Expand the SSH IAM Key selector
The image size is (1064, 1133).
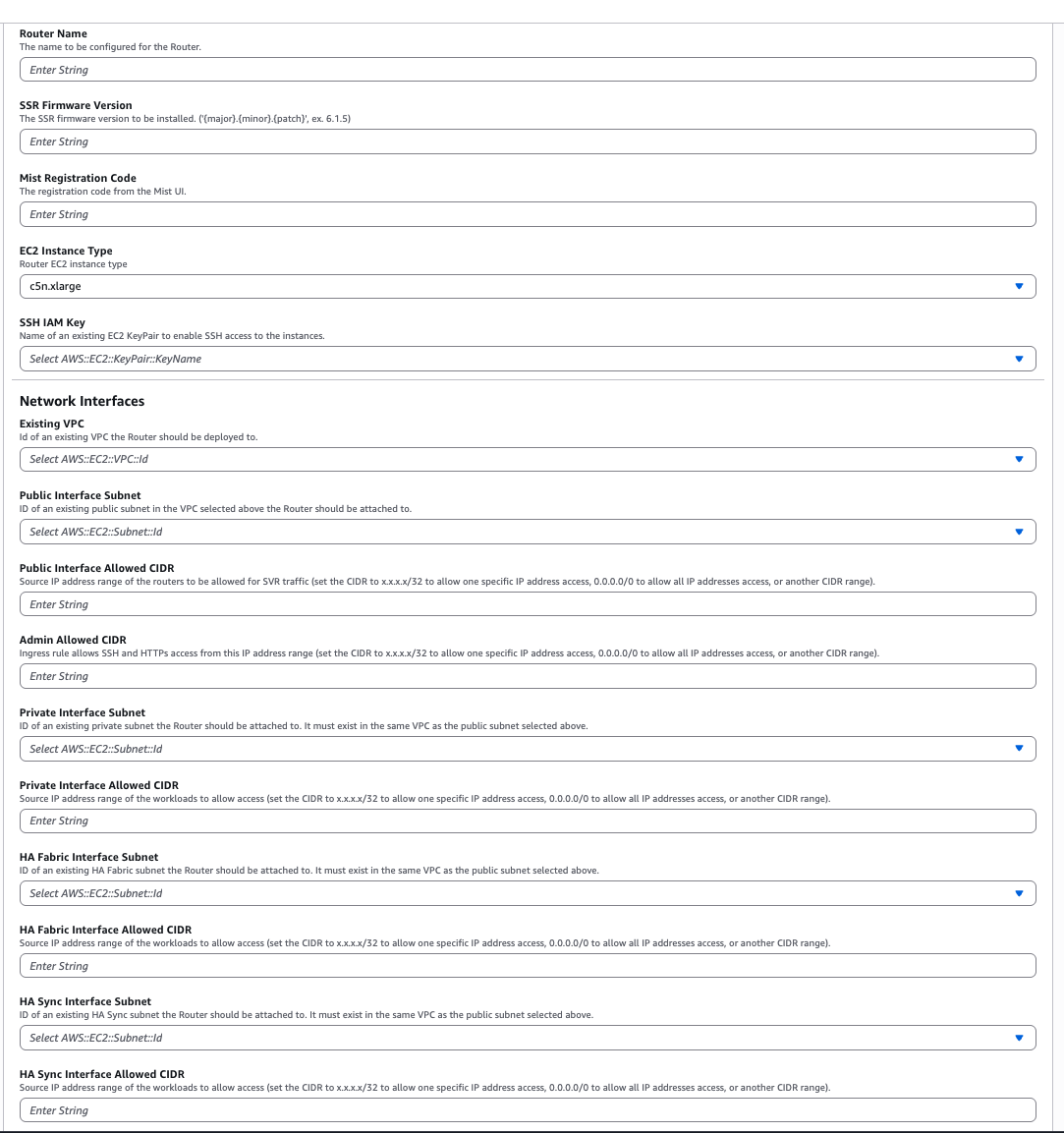pos(528,358)
